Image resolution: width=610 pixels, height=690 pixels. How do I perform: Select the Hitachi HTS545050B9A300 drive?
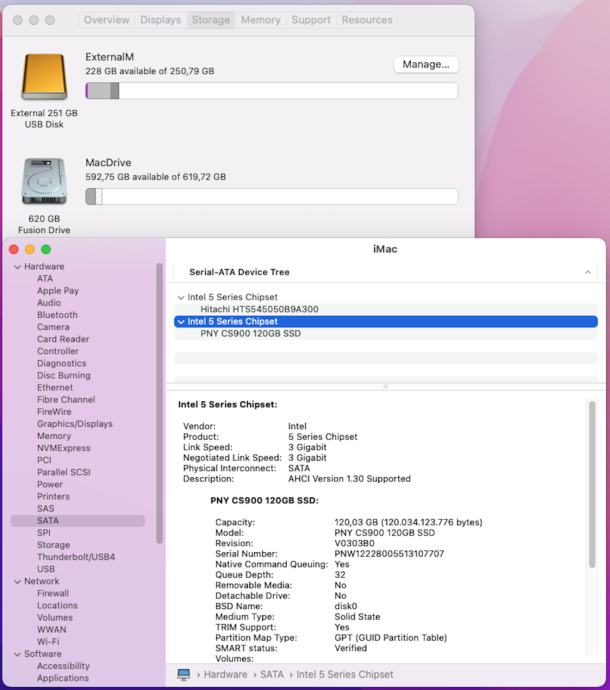(386, 309)
